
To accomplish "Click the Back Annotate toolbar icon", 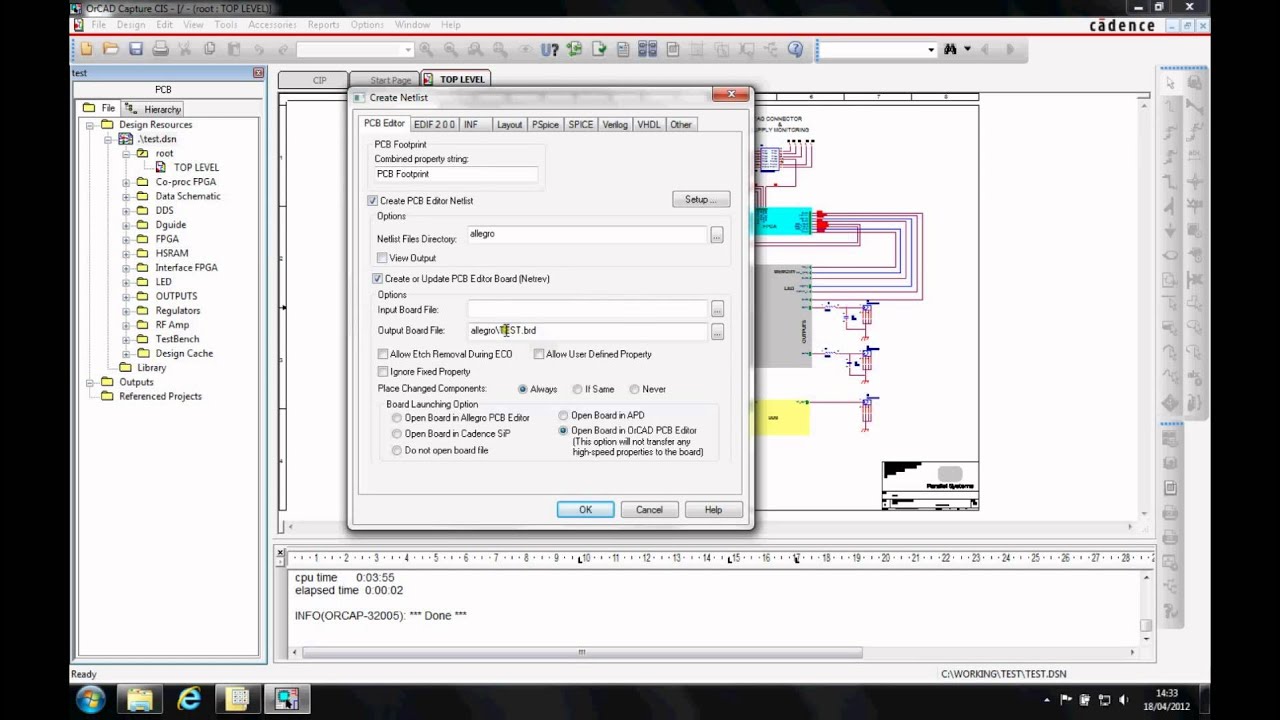I will click(574, 49).
